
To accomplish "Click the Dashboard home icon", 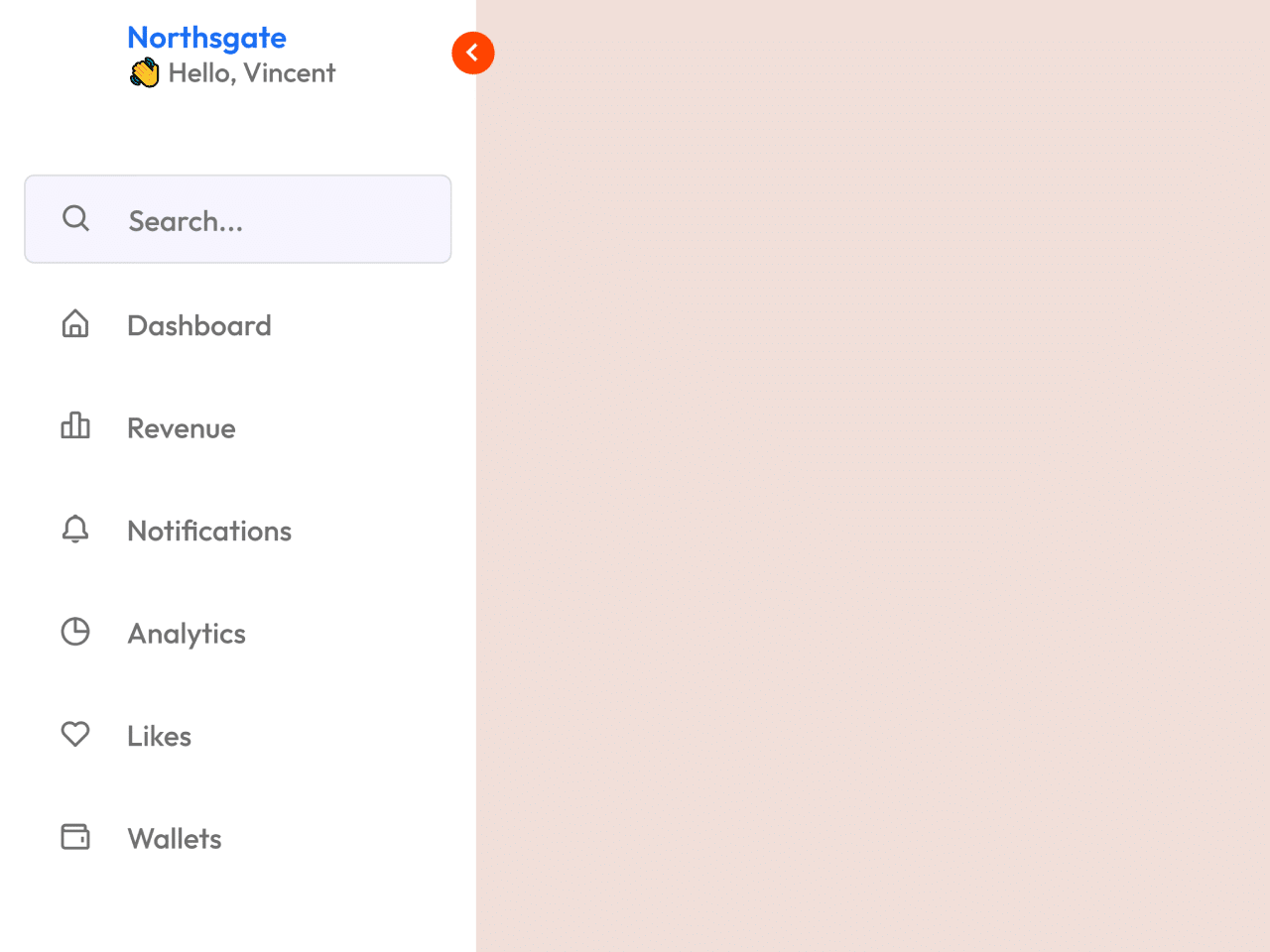I will coord(75,324).
